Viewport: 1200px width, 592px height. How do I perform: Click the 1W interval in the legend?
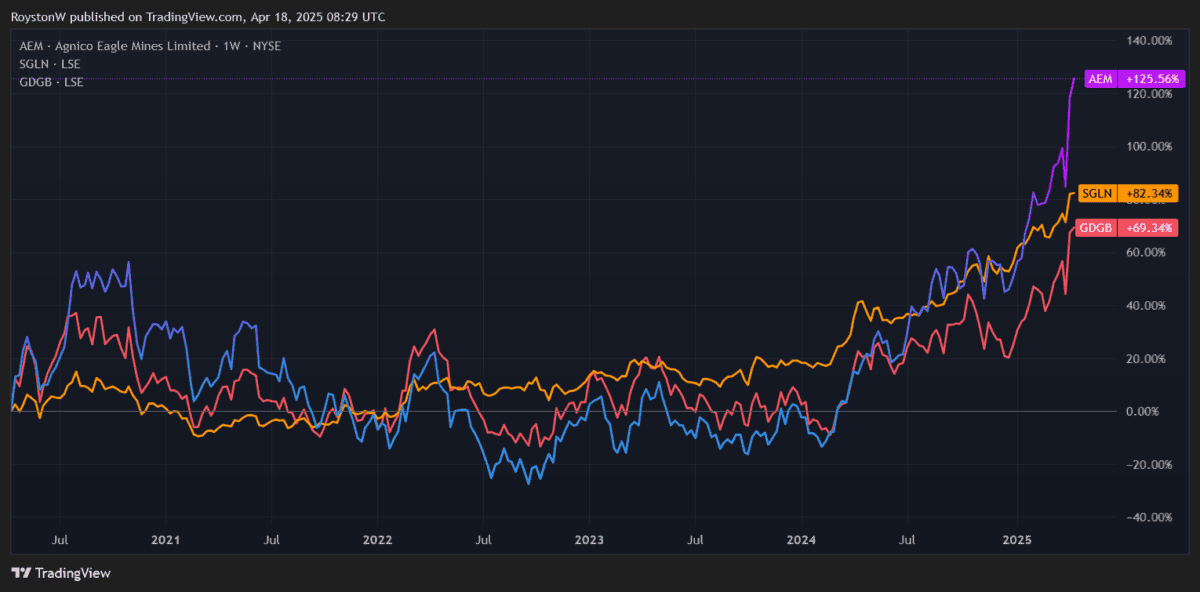(x=229, y=46)
